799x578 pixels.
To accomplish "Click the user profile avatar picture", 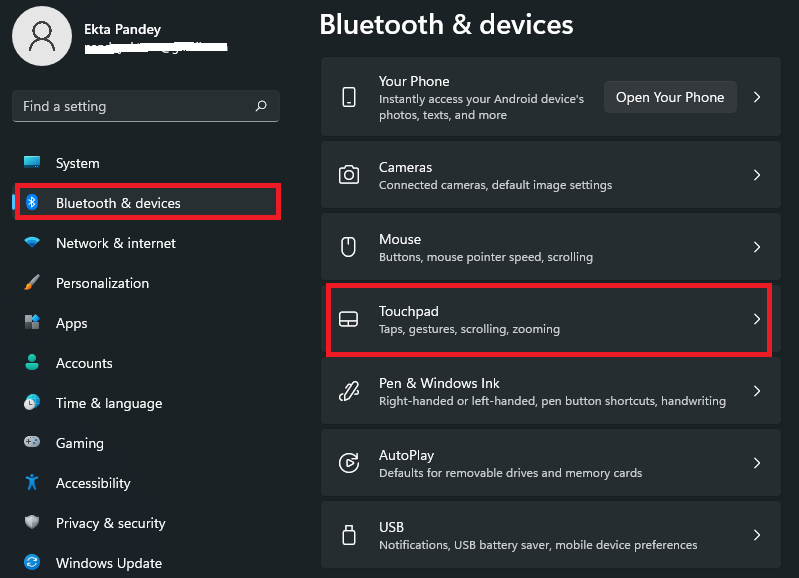I will click(41, 37).
